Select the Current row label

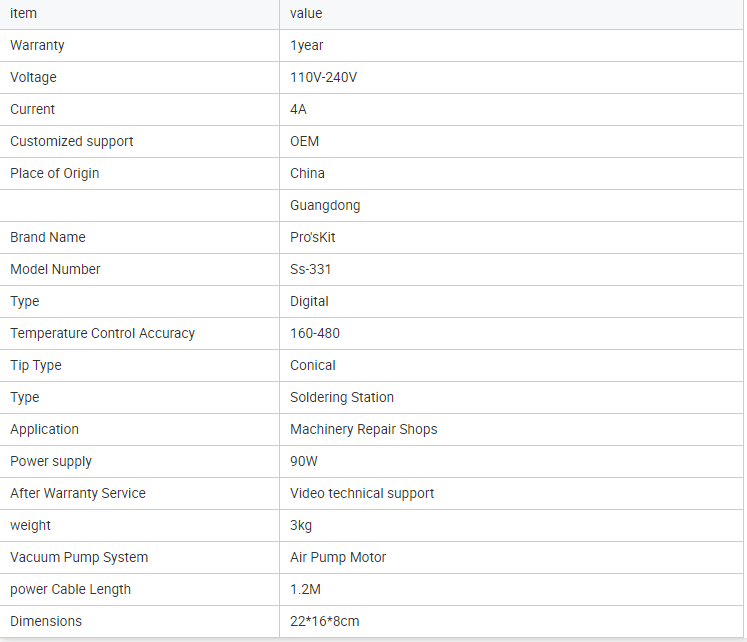coord(33,109)
